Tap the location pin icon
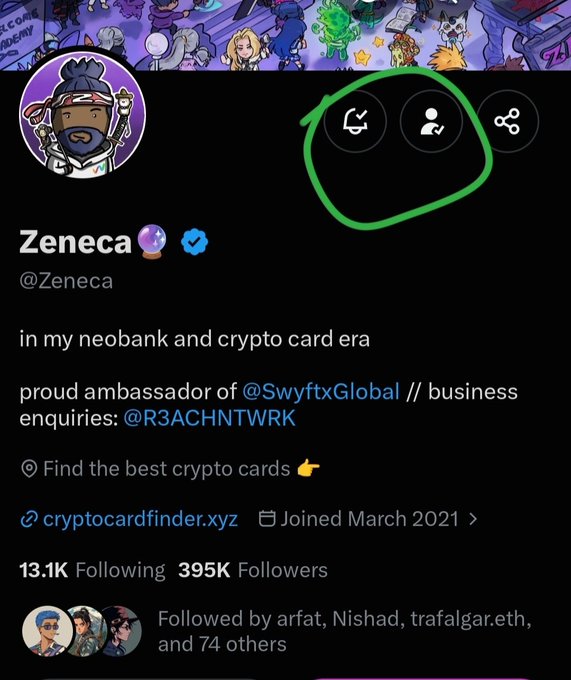 click(29, 469)
